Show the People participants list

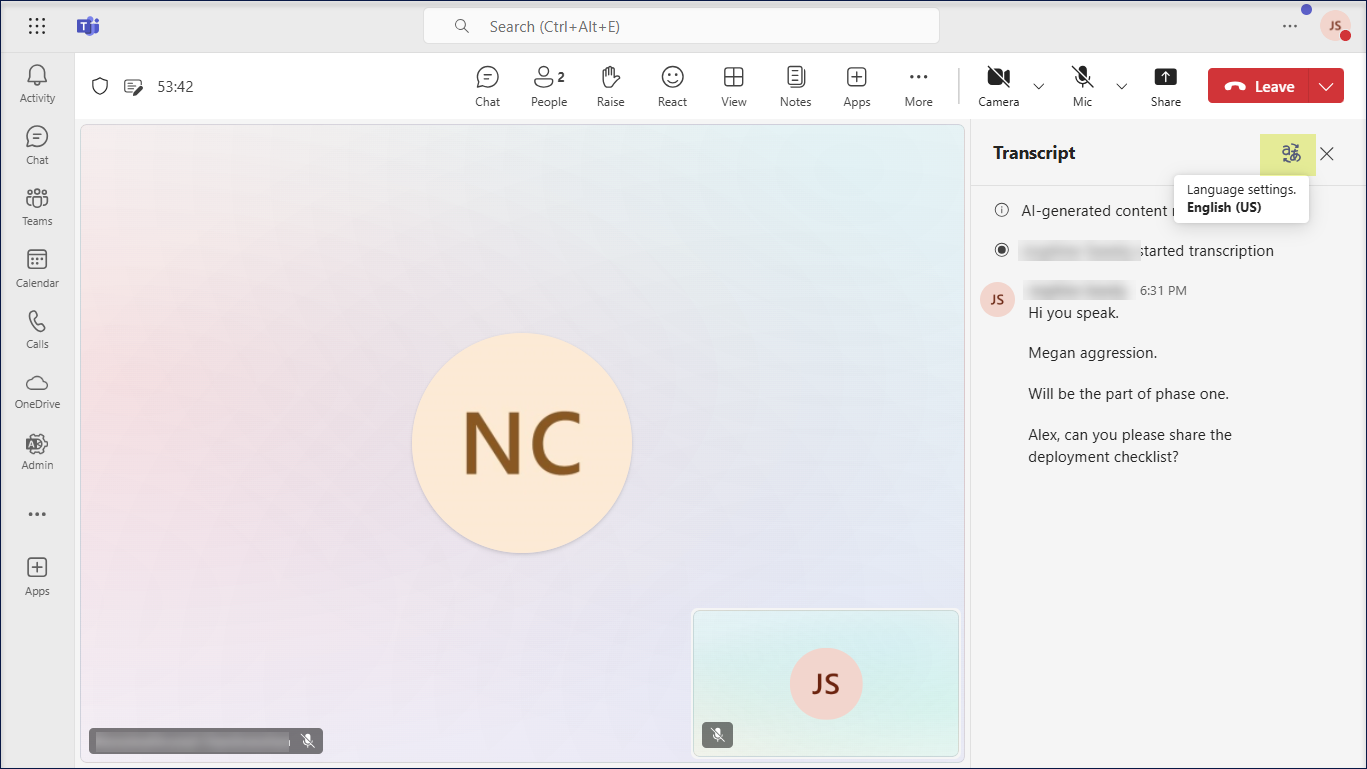pos(548,86)
